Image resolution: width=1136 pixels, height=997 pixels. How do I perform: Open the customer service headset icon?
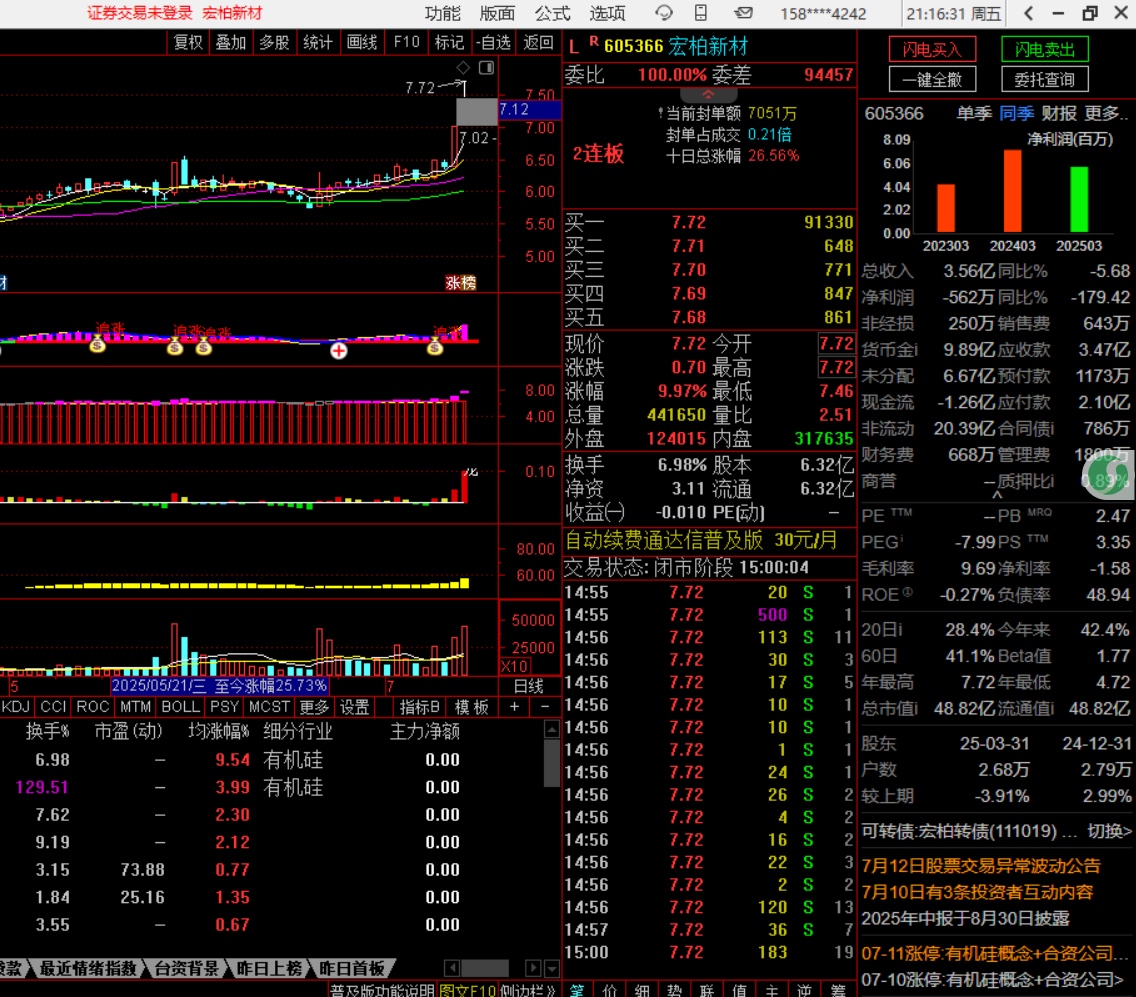point(664,13)
